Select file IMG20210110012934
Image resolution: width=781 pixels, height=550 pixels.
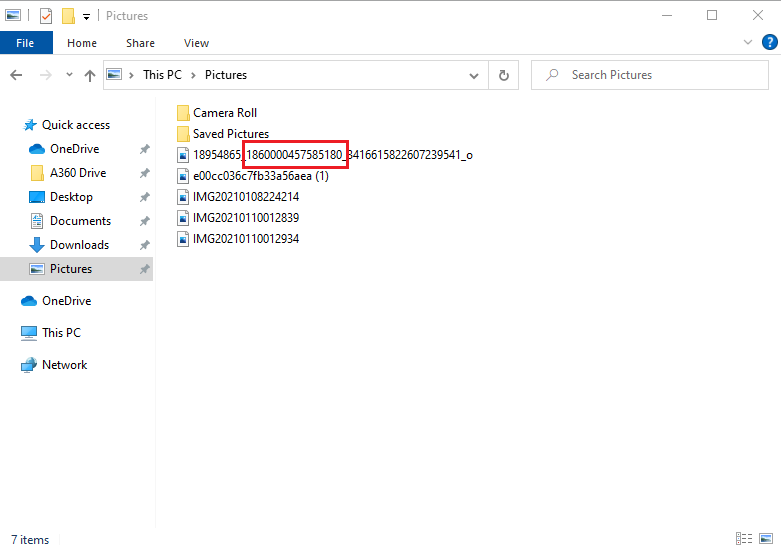click(x=246, y=239)
